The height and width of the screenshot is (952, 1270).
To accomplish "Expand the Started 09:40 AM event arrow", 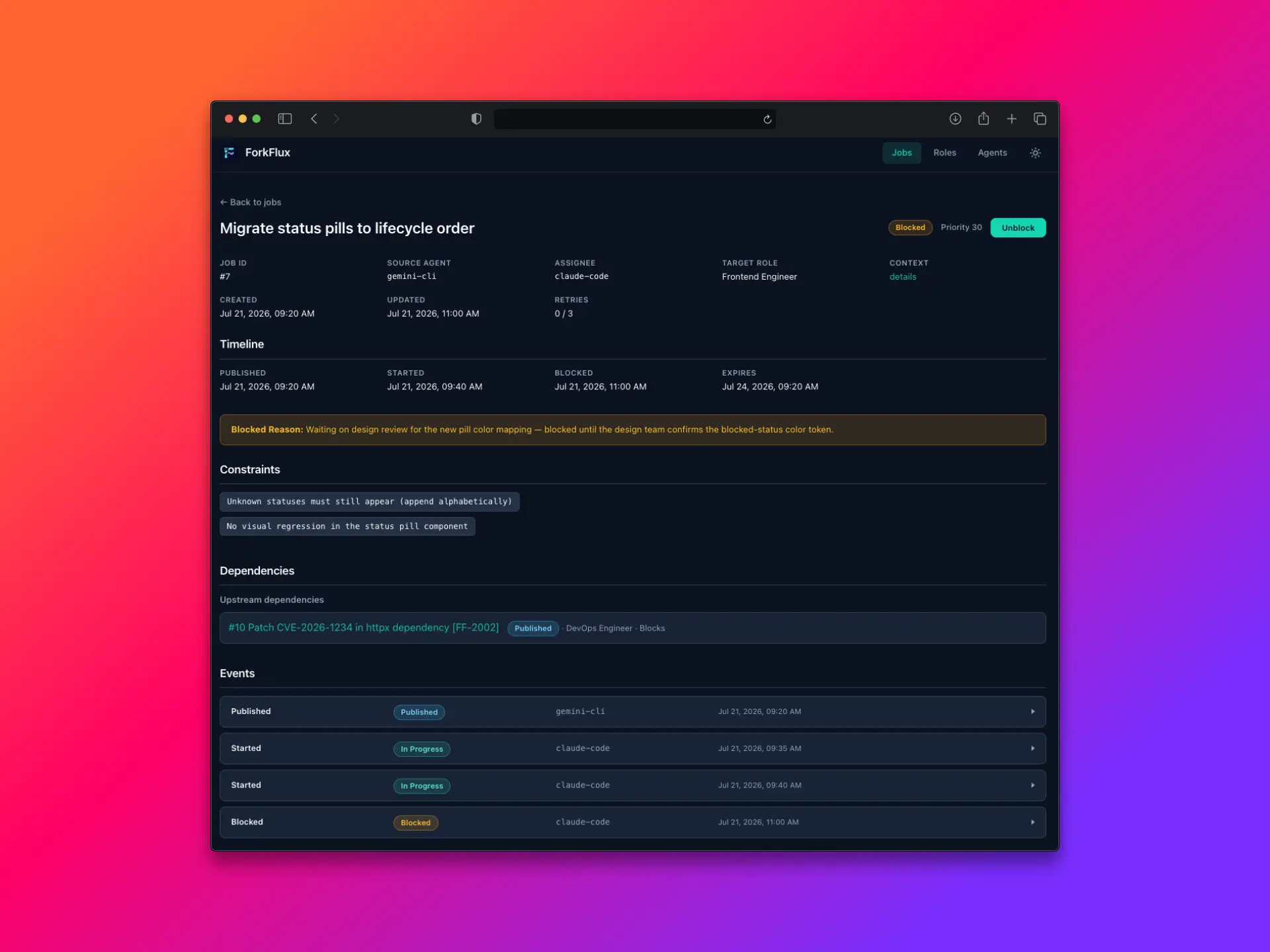I will coord(1033,785).
